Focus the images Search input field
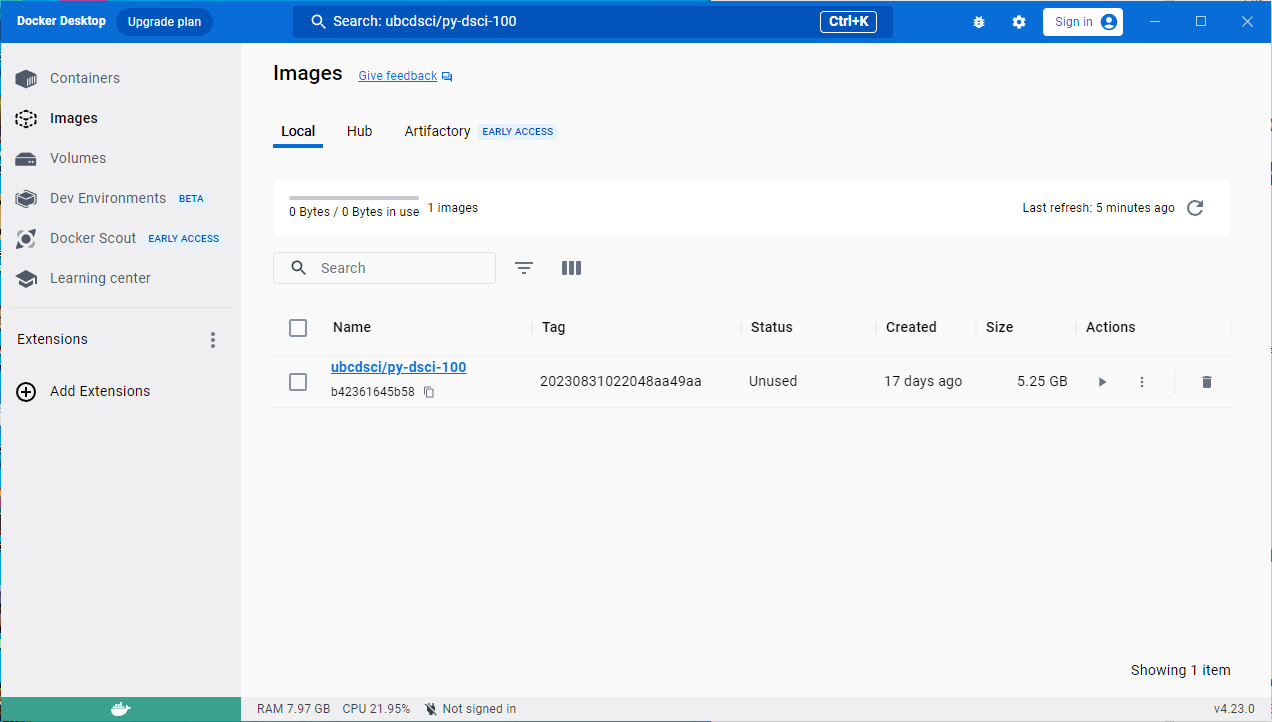 tap(384, 268)
